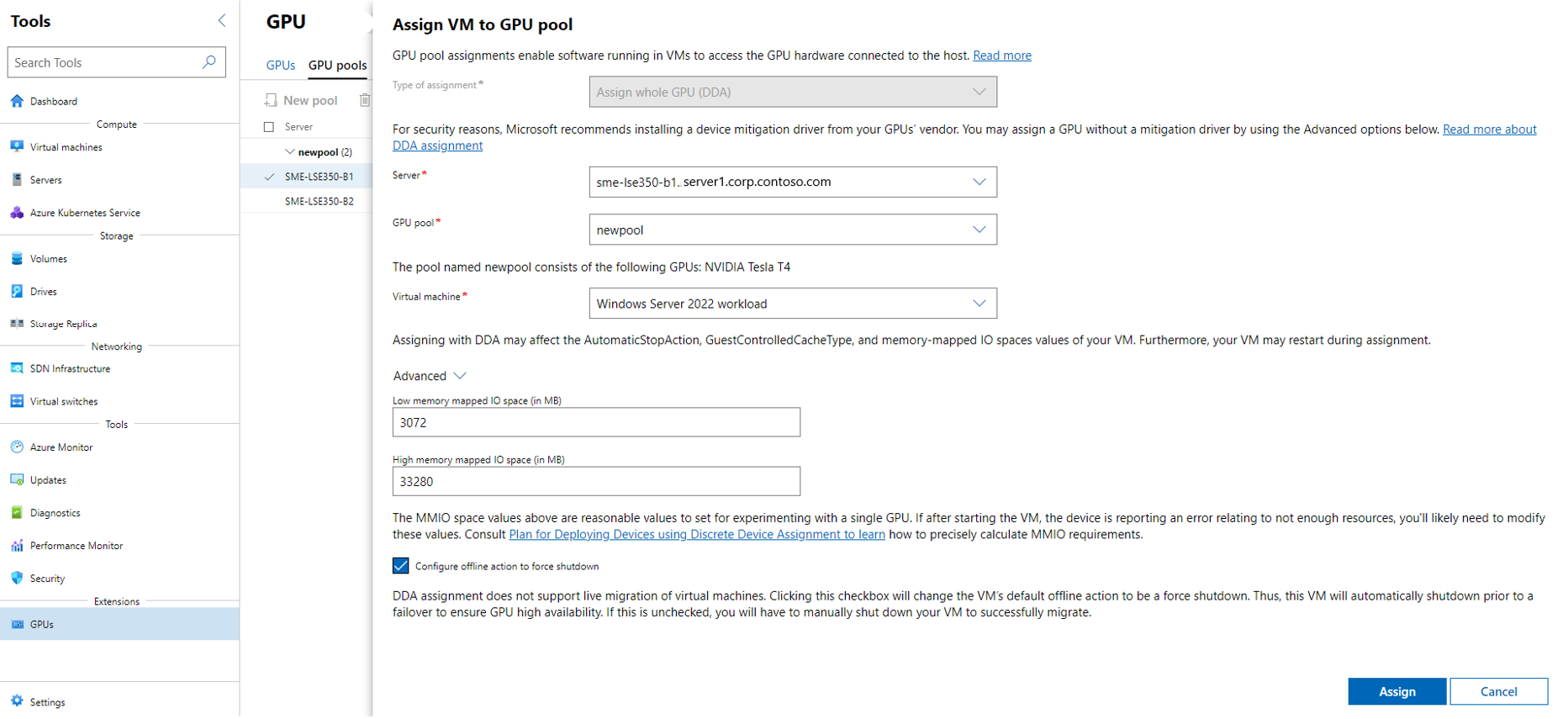This screenshot has width=1568, height=719.
Task: Click the Security shield icon
Action: point(17,579)
